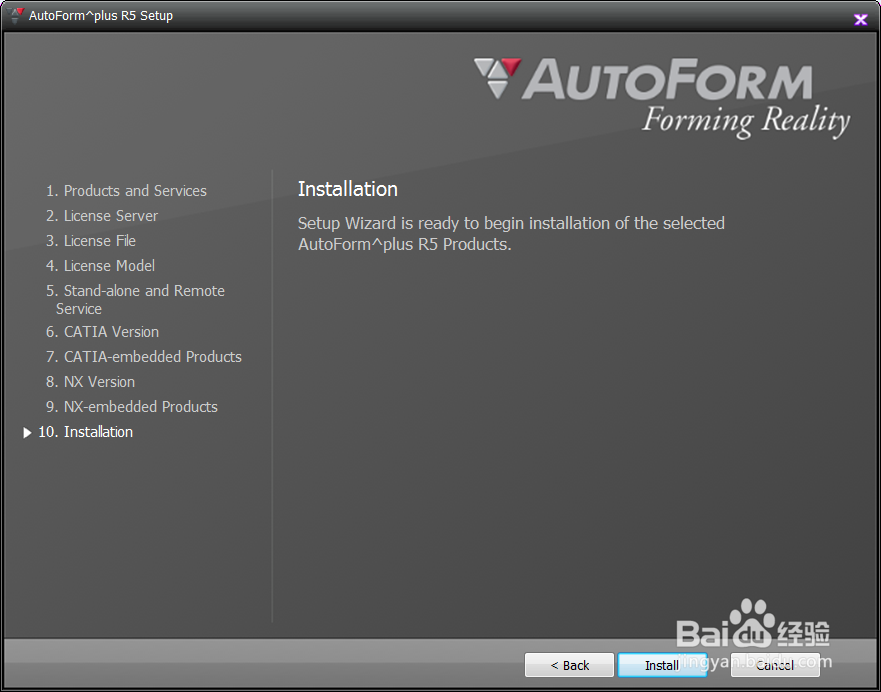The width and height of the screenshot is (881, 692).
Task: Go back with the < Back button
Action: point(569,665)
